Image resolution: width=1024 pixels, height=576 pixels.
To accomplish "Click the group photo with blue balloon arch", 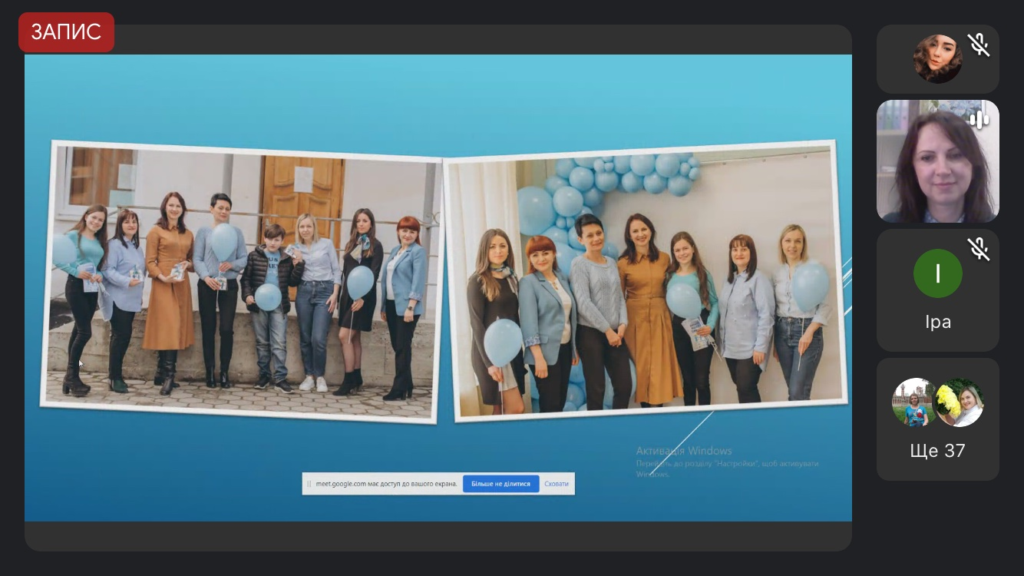I will pyautogui.click(x=645, y=280).
